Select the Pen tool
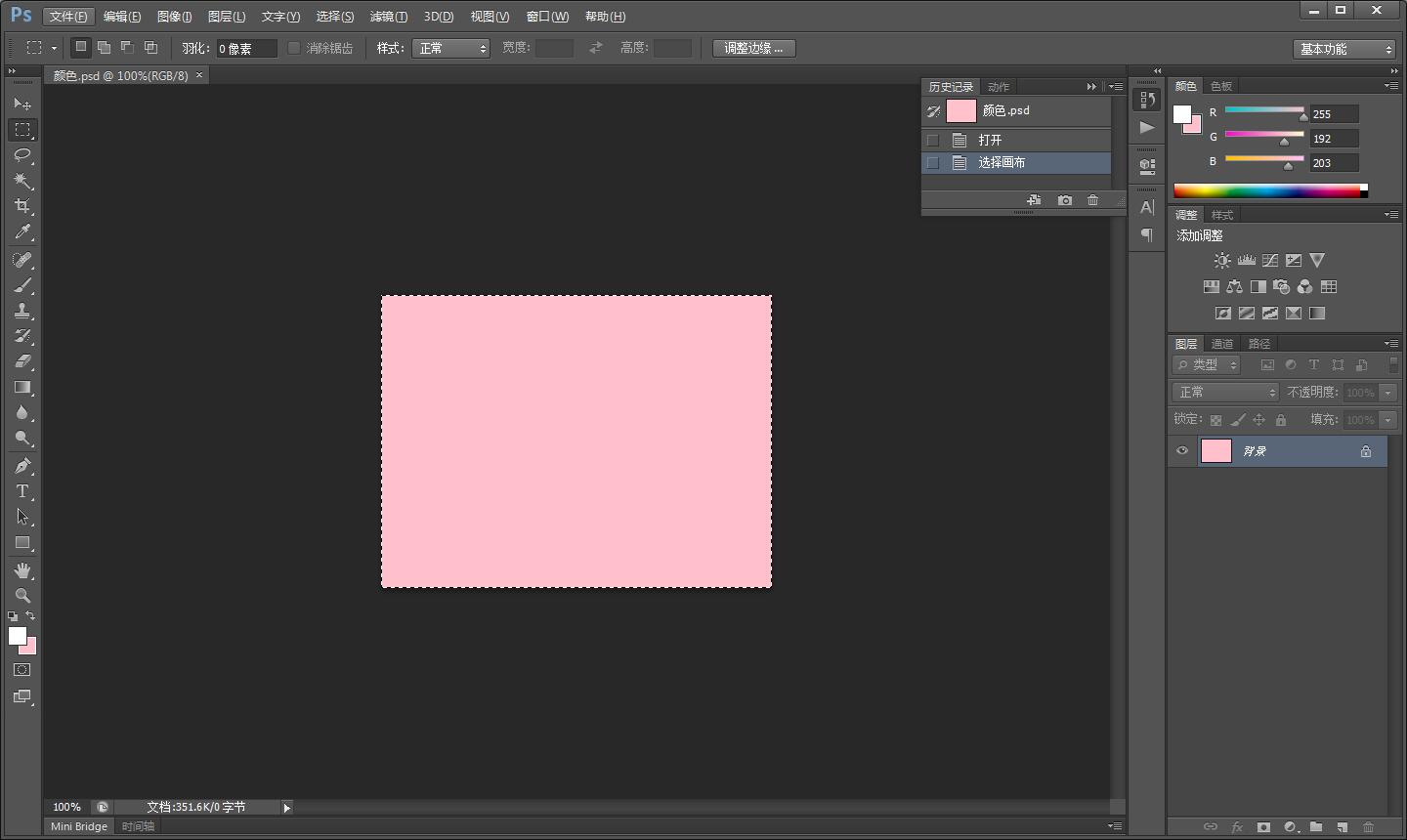Screen dimensions: 1407x840 pyautogui.click(x=22, y=466)
